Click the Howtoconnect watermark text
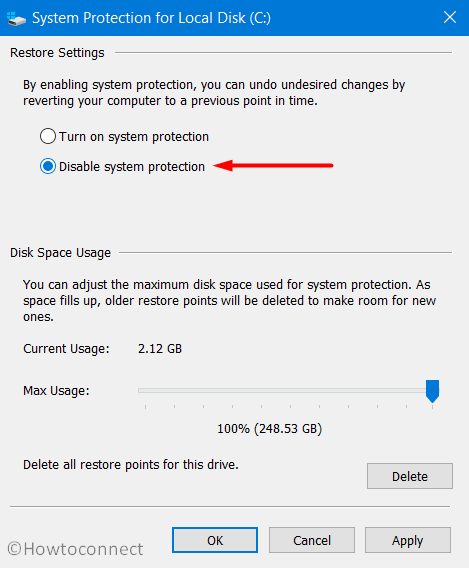This screenshot has width=469, height=568. (75, 549)
